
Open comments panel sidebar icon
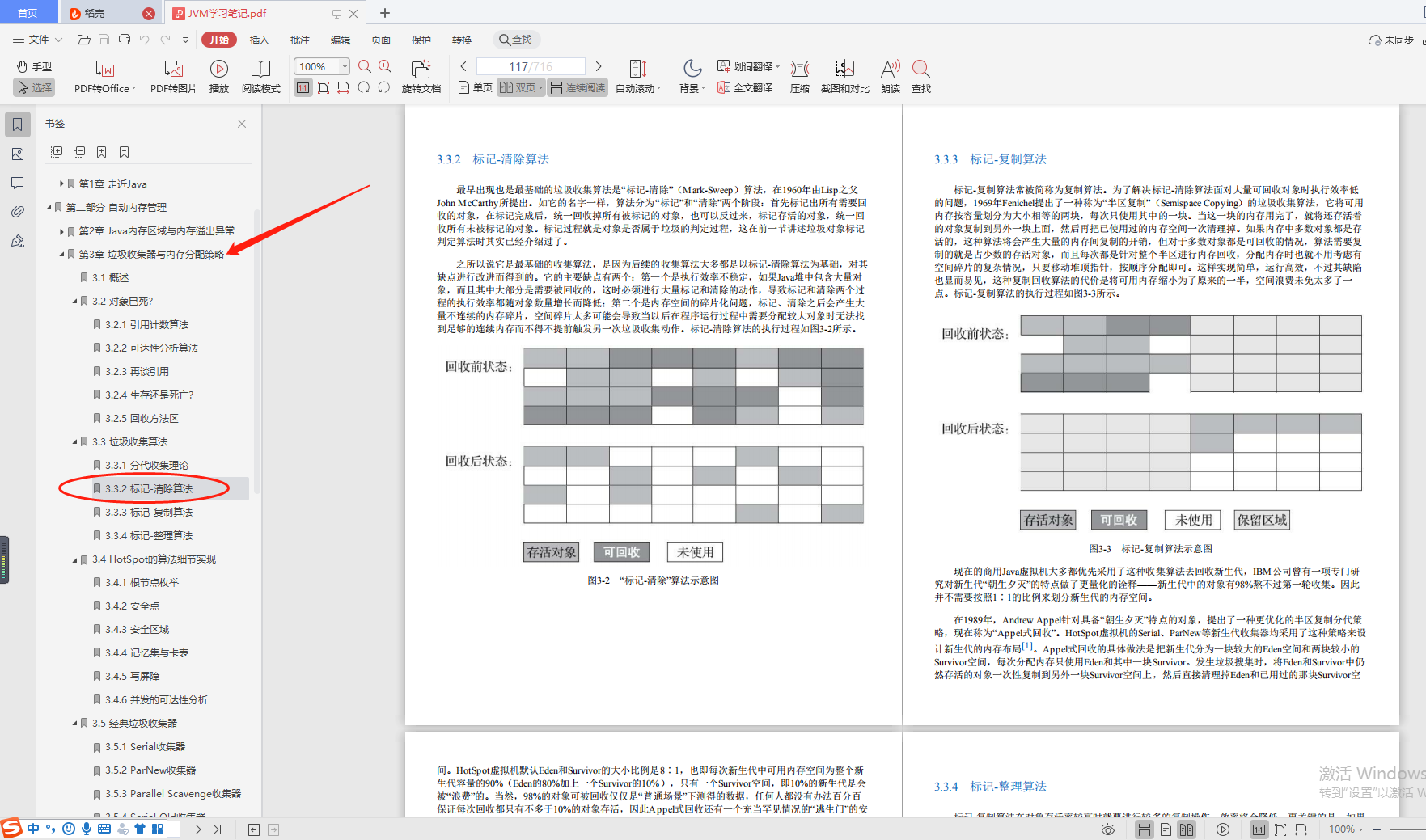pos(17,183)
